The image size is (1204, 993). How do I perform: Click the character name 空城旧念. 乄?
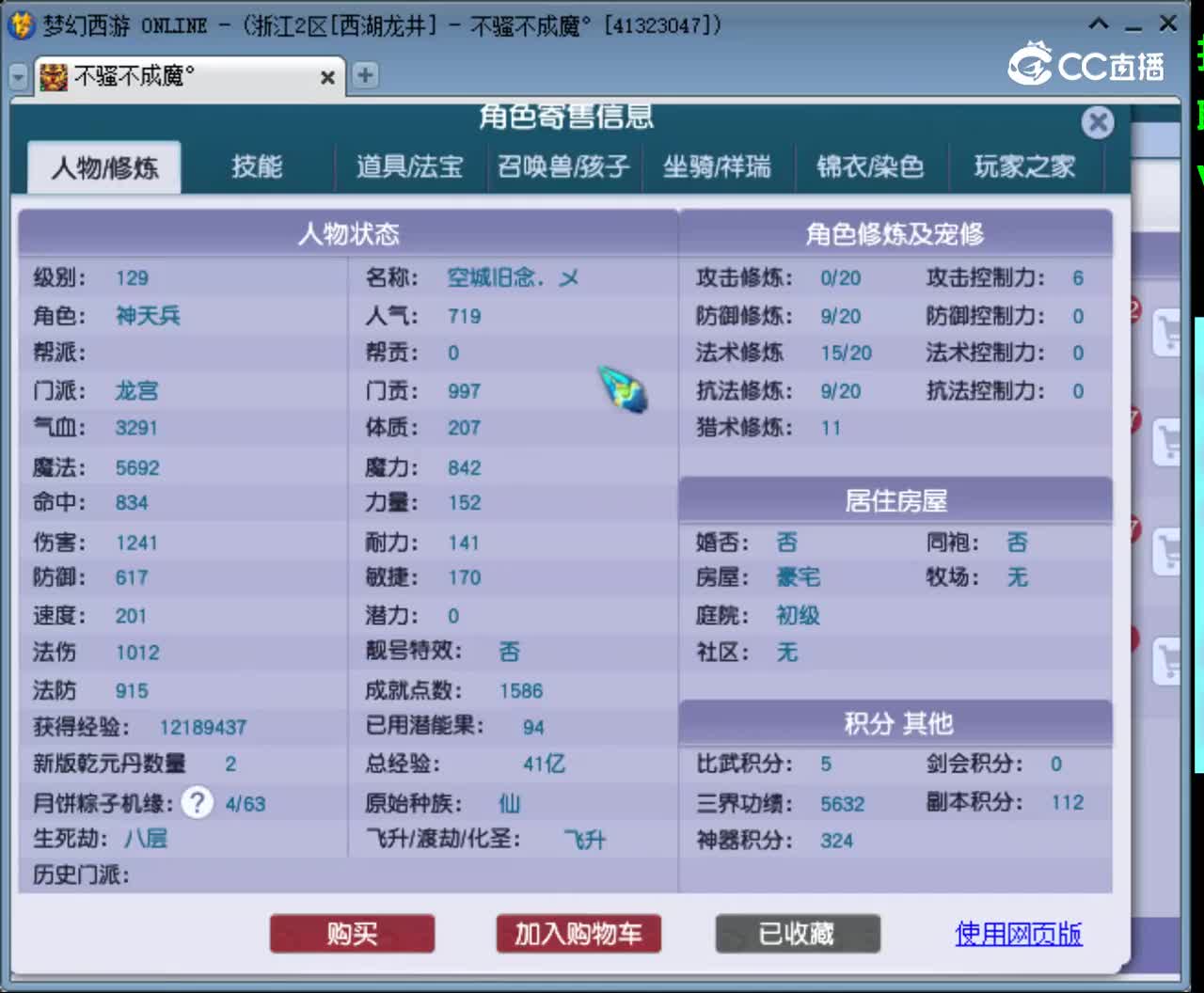[x=513, y=278]
